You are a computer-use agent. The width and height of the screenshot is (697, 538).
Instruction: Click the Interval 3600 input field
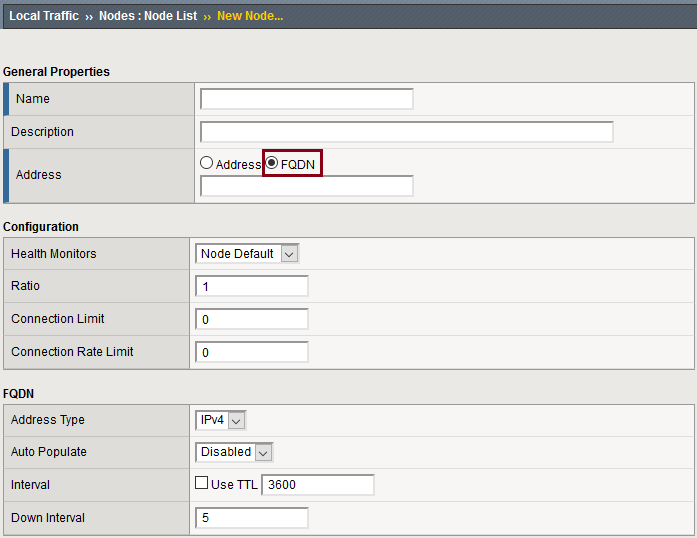pos(317,485)
